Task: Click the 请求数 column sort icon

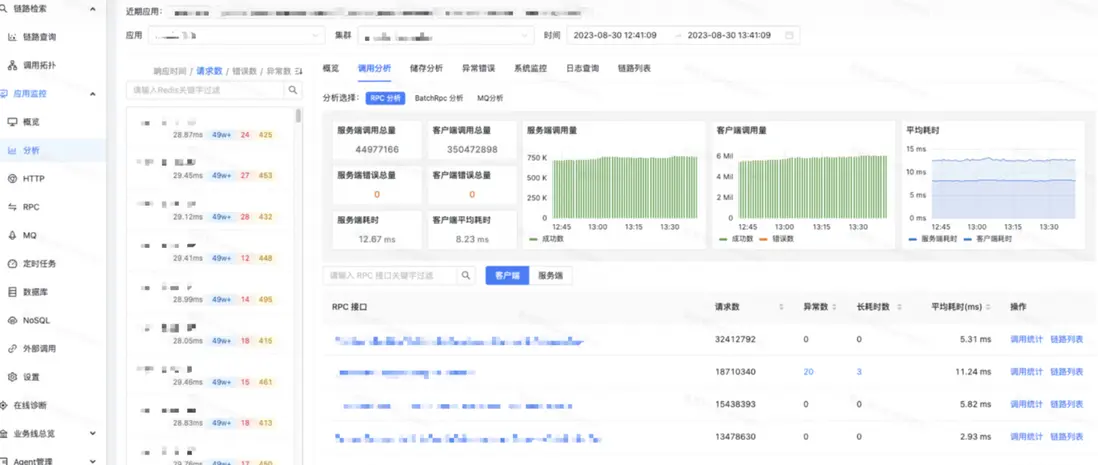Action: coord(781,307)
